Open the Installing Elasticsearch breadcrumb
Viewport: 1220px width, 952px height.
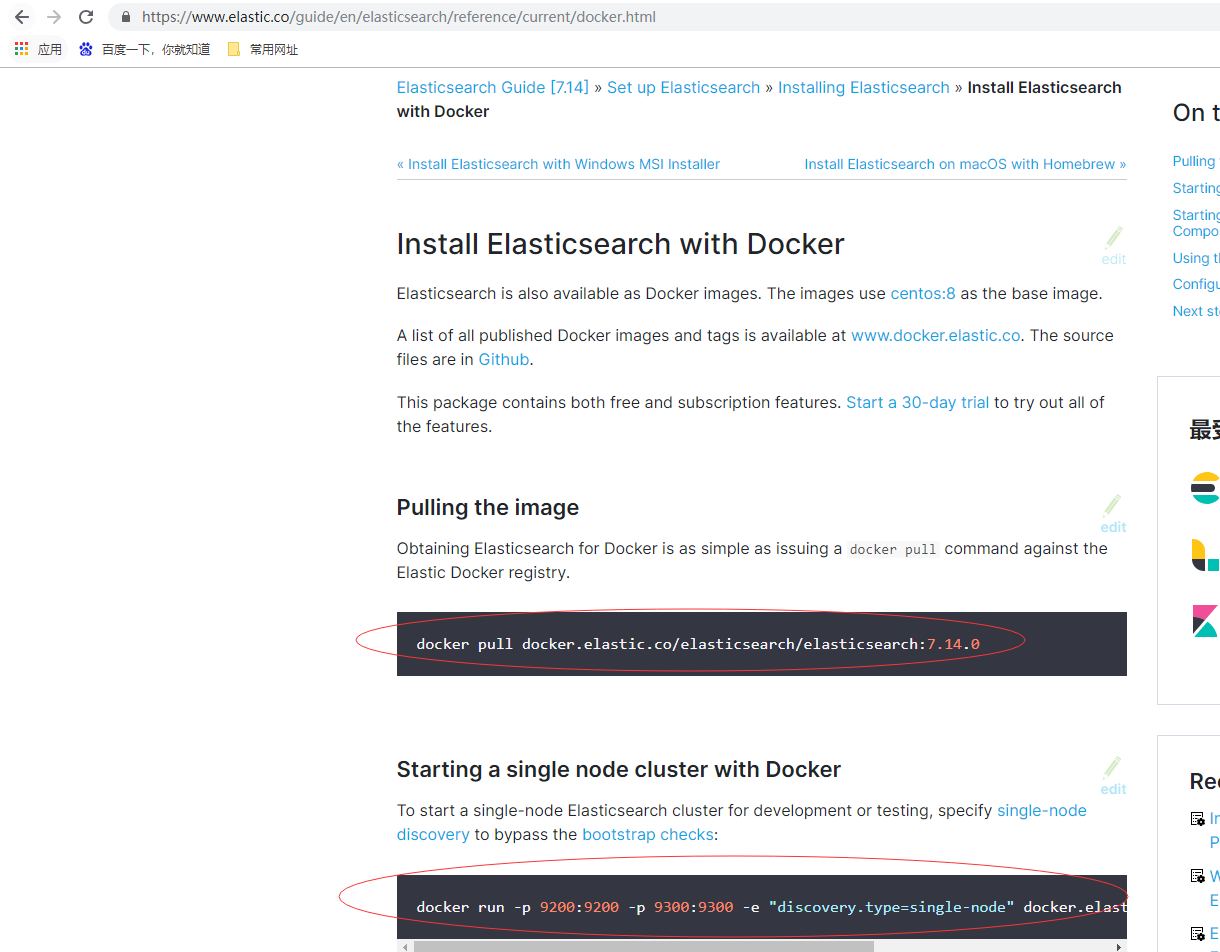864,87
